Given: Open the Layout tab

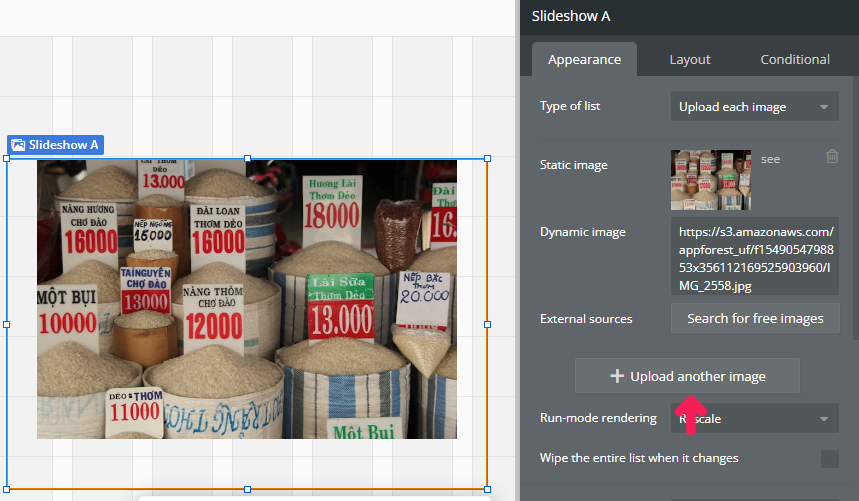Looking at the screenshot, I should [x=690, y=59].
